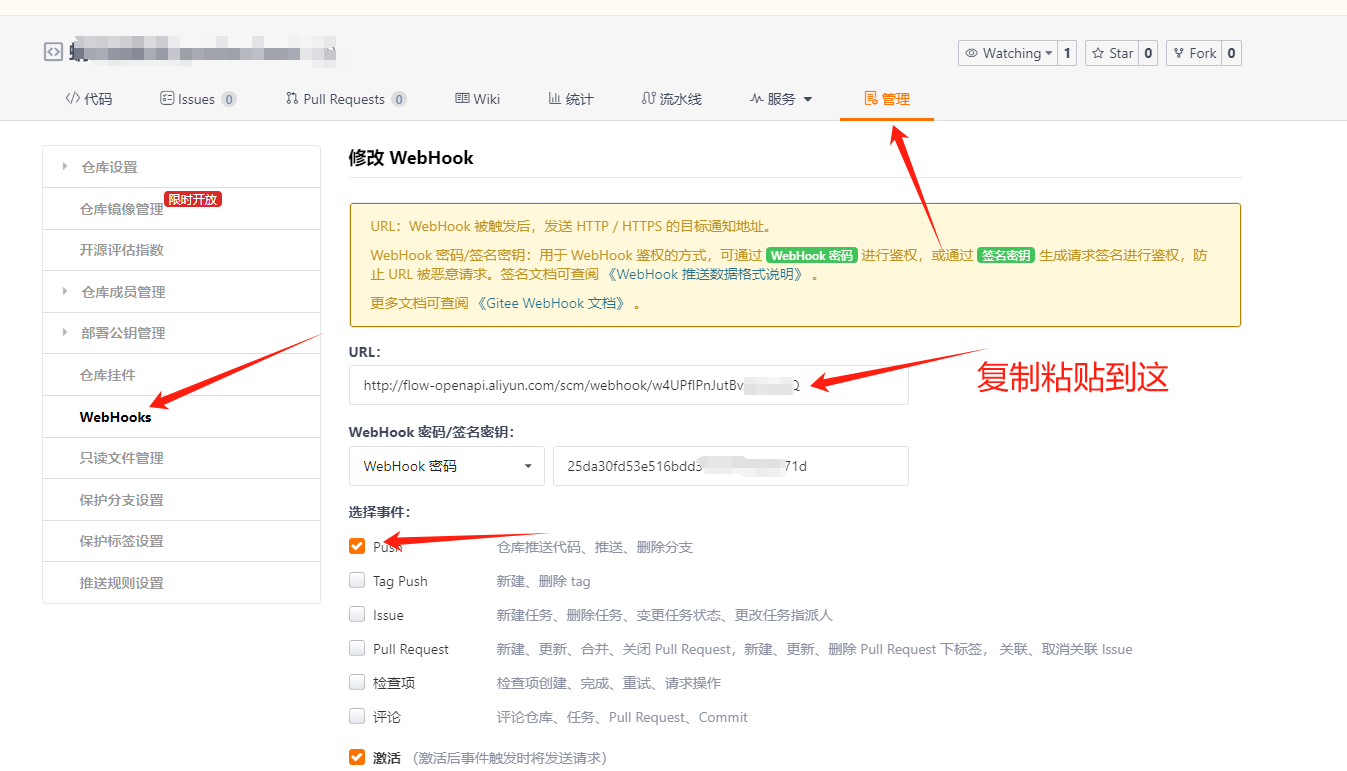The width and height of the screenshot is (1347, 771).
Task: Tick the Pull Request event checkbox
Action: pyautogui.click(x=357, y=648)
